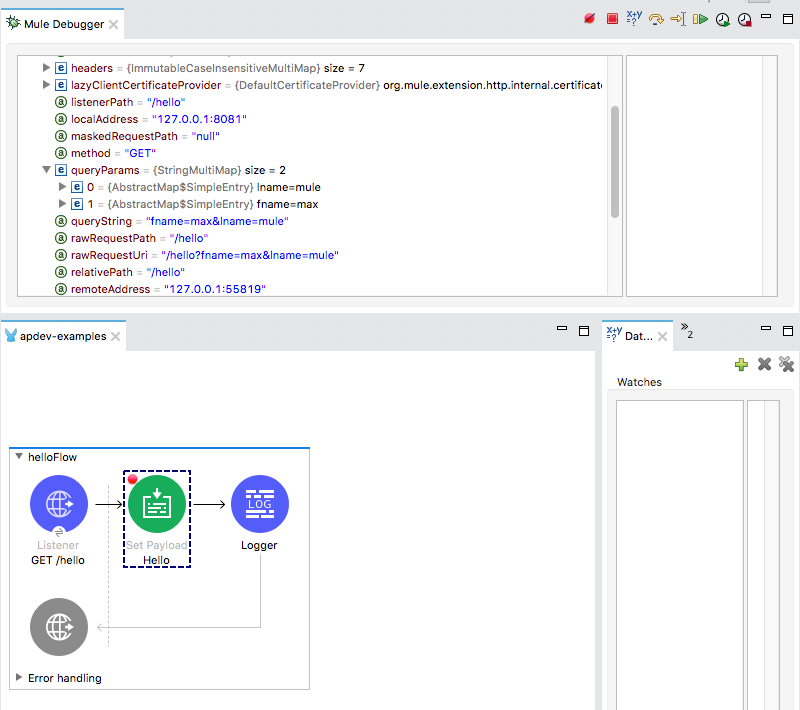Maximize the apdev-examples editor pane
The image size is (800, 710).
pyautogui.click(x=584, y=331)
